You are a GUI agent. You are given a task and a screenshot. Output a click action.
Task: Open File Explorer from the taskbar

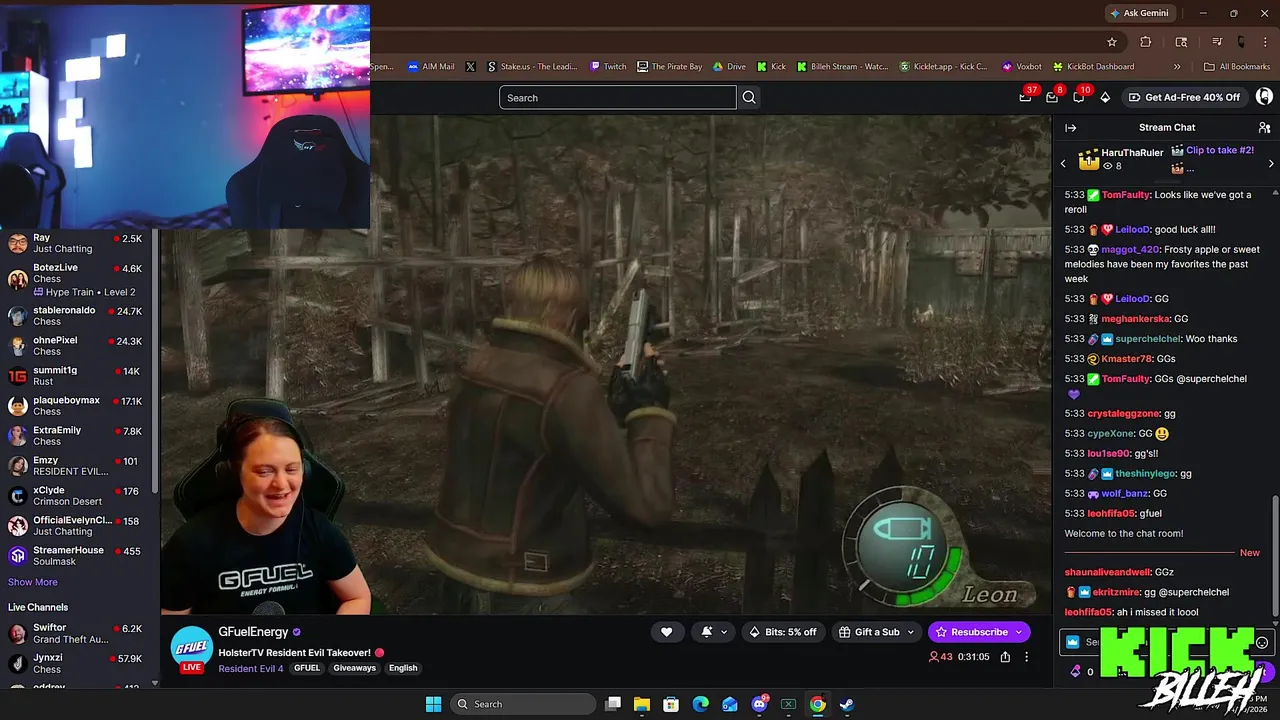[642, 704]
